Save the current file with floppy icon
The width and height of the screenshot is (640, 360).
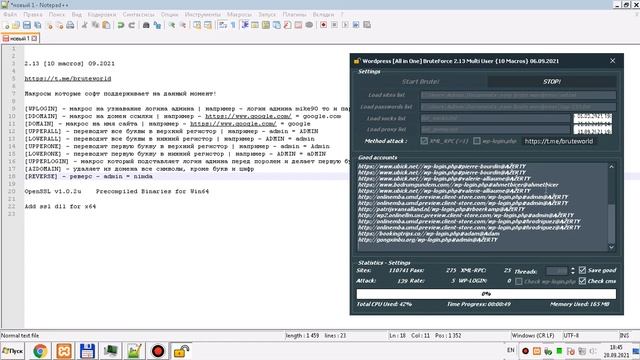coord(27,25)
